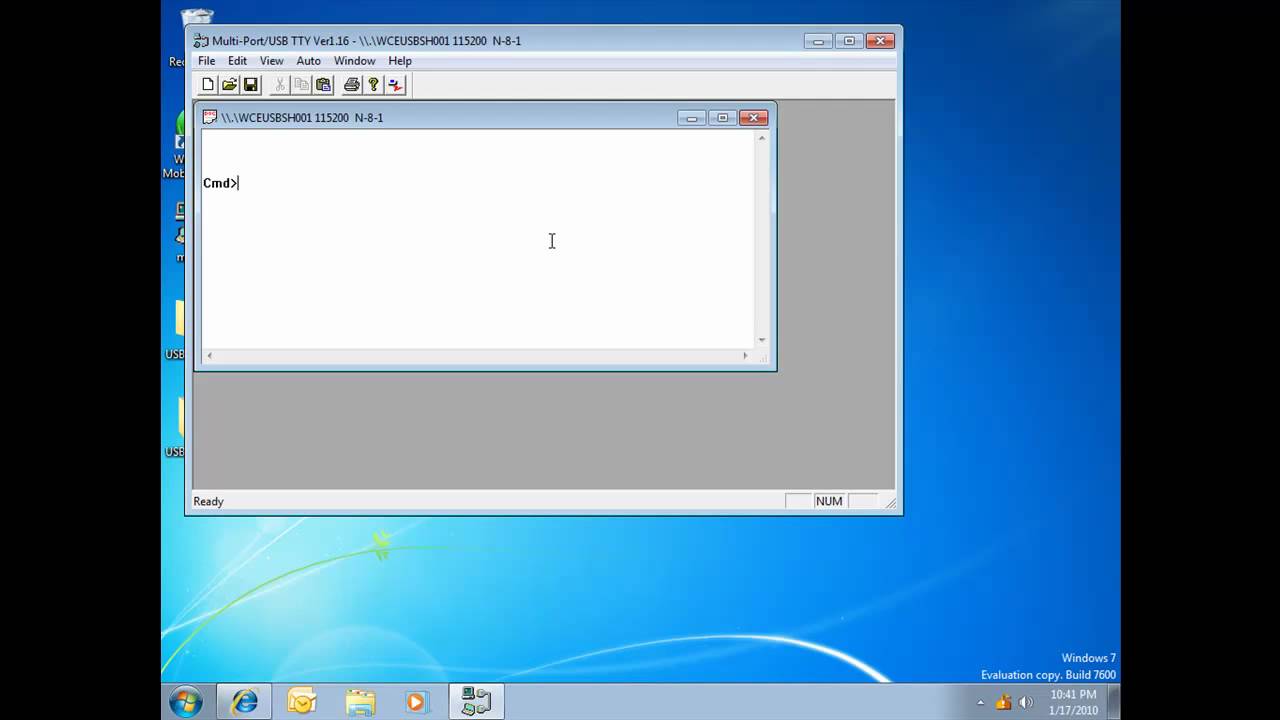
Task: Open Windows Media Player from the taskbar
Action: [417, 702]
